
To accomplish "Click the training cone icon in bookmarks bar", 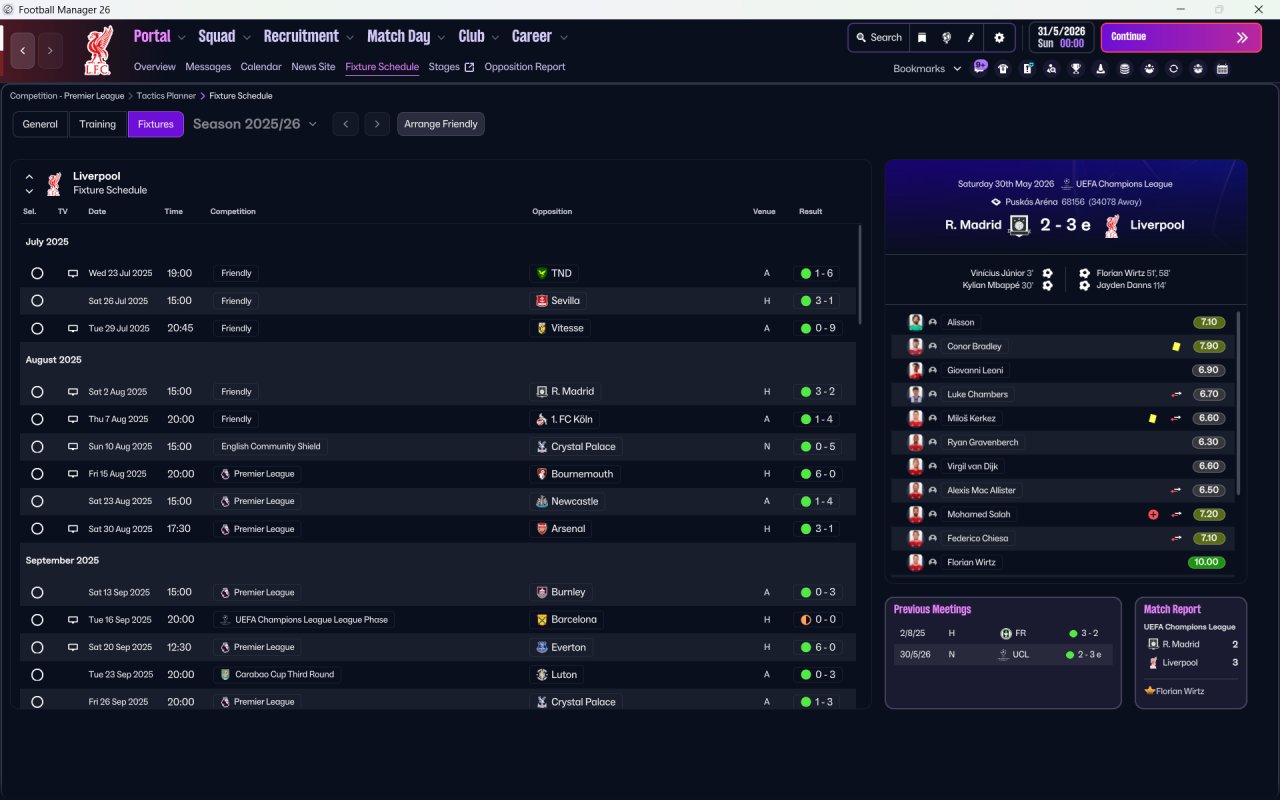I will click(1101, 69).
